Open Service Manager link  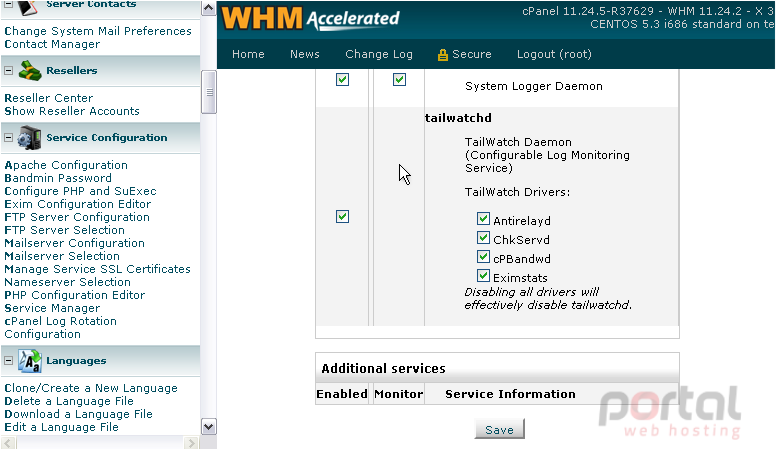coord(52,308)
